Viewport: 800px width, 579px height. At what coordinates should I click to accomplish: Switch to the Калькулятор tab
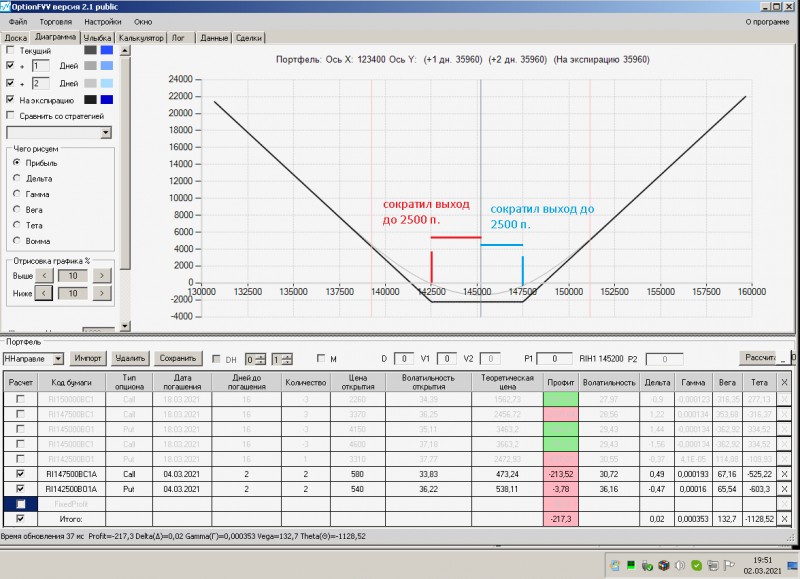point(141,38)
